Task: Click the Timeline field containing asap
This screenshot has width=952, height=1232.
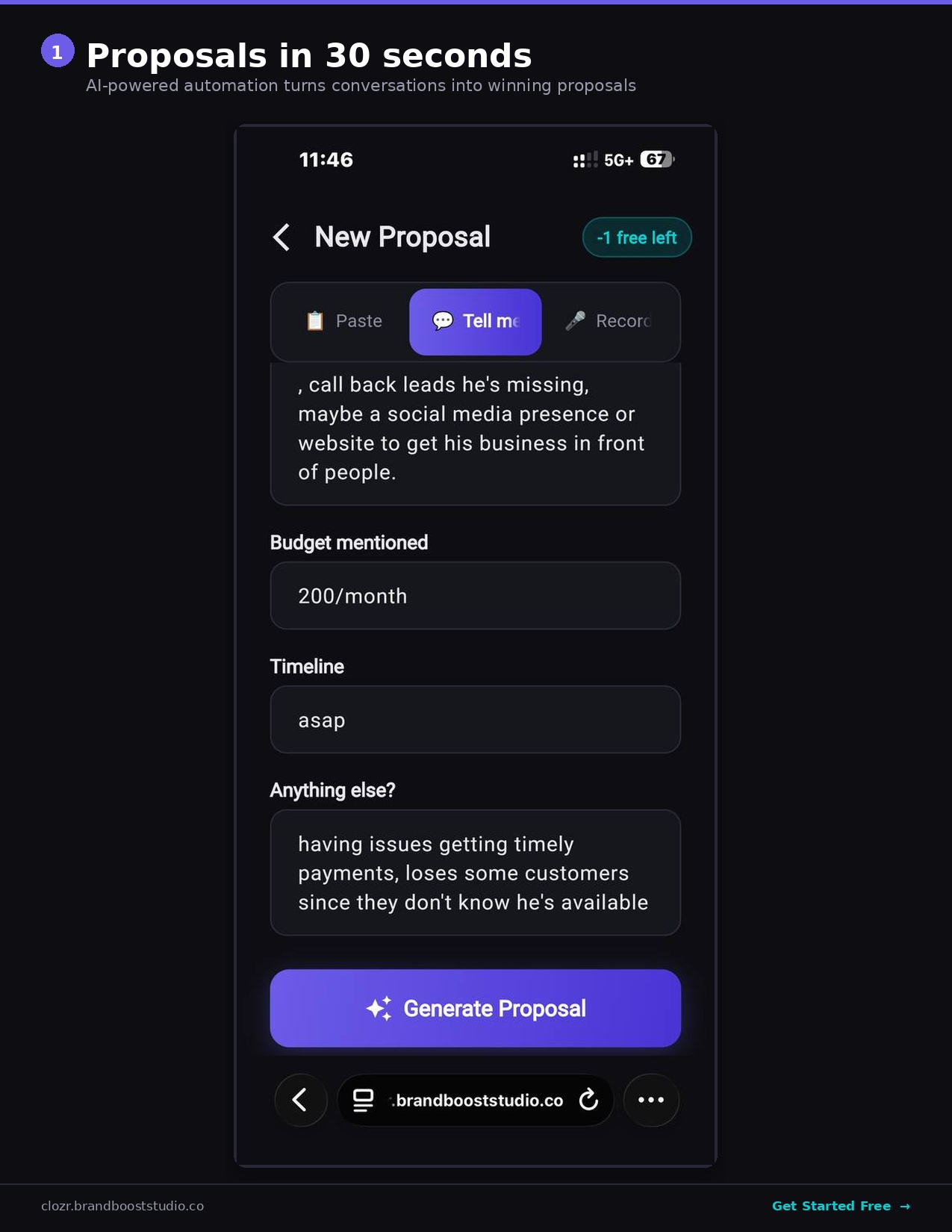Action: click(x=476, y=720)
